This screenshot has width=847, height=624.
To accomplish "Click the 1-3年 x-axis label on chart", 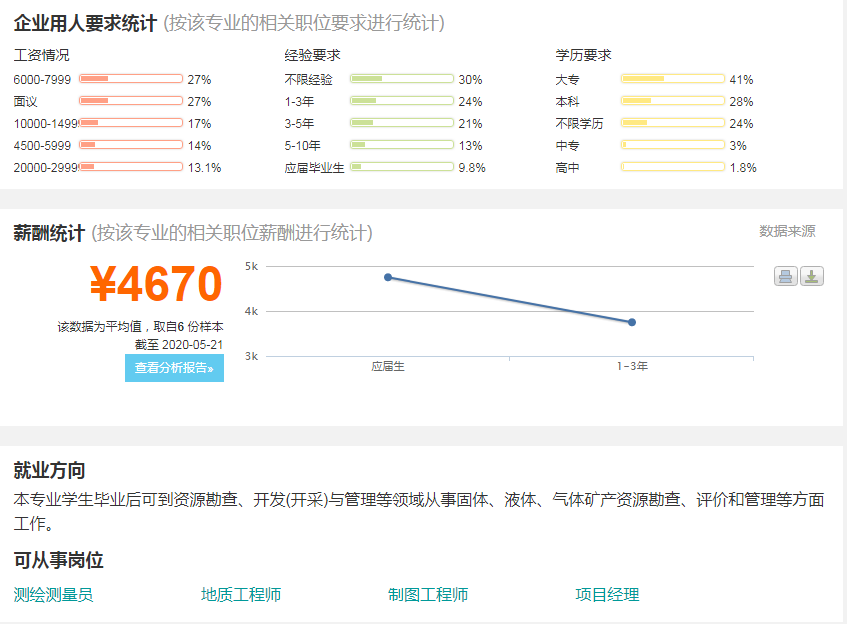I will 632,366.
